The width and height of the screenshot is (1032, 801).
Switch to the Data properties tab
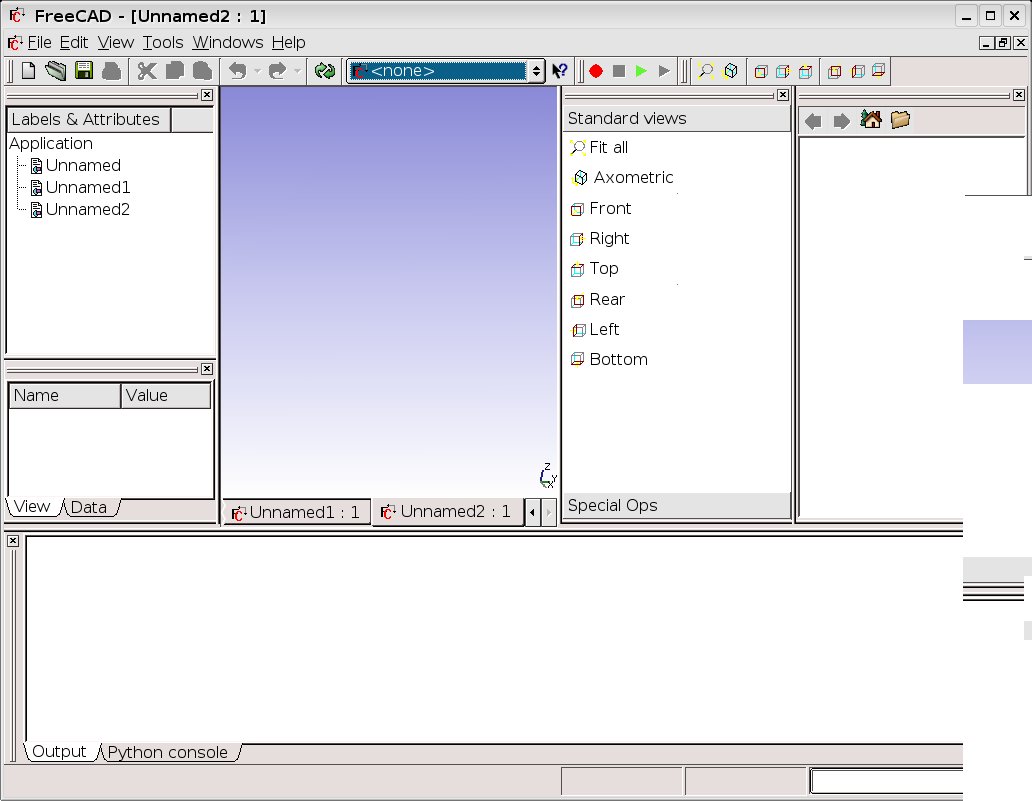pyautogui.click(x=88, y=507)
